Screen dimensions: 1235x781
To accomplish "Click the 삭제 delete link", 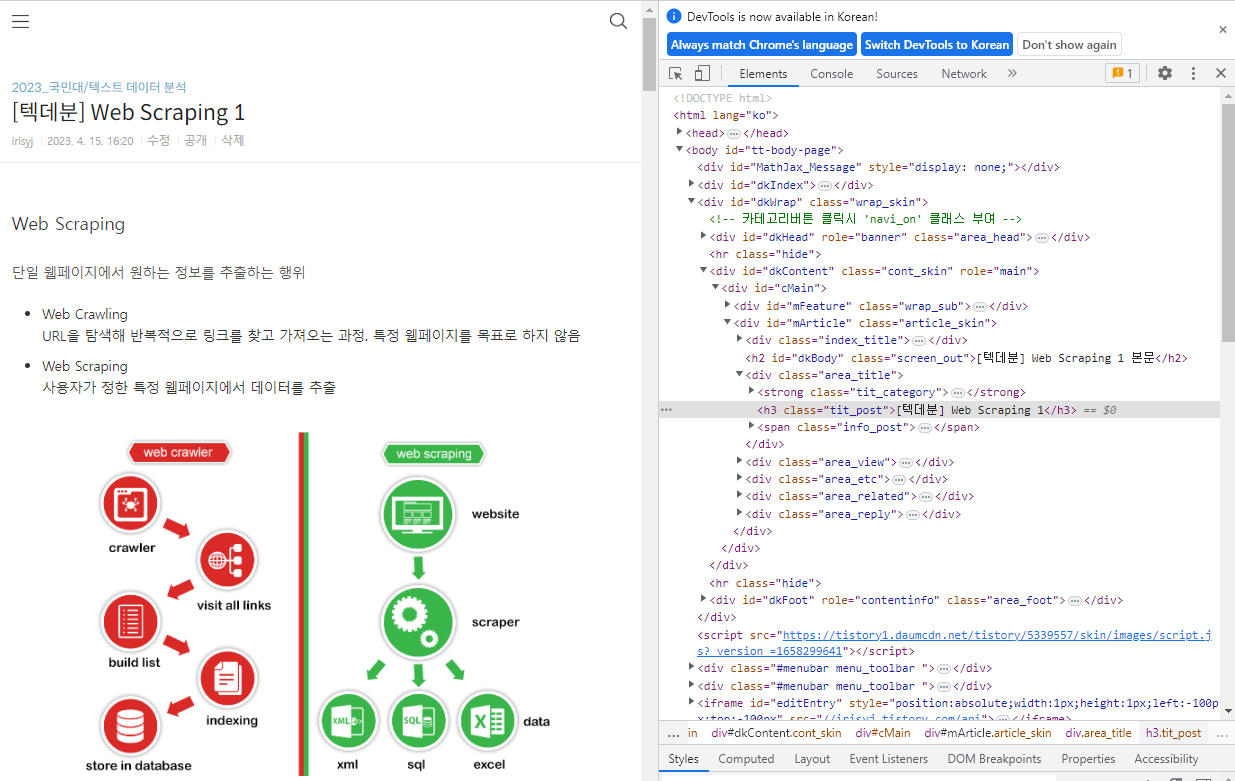I will [x=232, y=141].
